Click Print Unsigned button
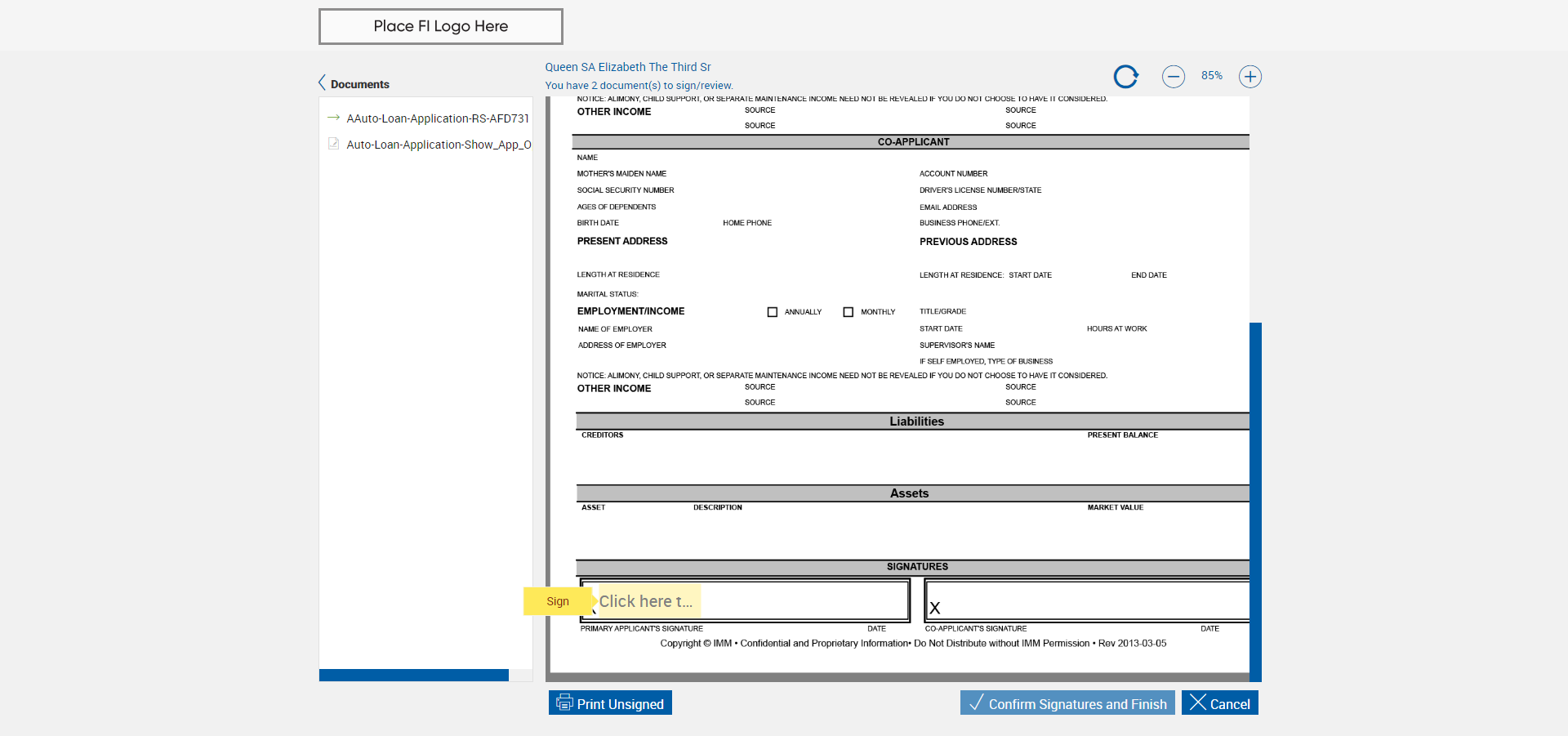This screenshot has height=736, width=1568. 610,703
